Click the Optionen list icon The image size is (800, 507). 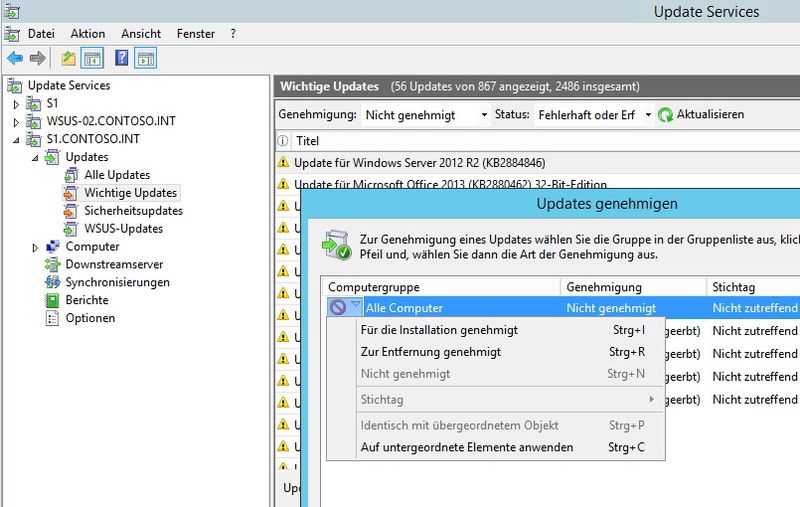pos(53,318)
